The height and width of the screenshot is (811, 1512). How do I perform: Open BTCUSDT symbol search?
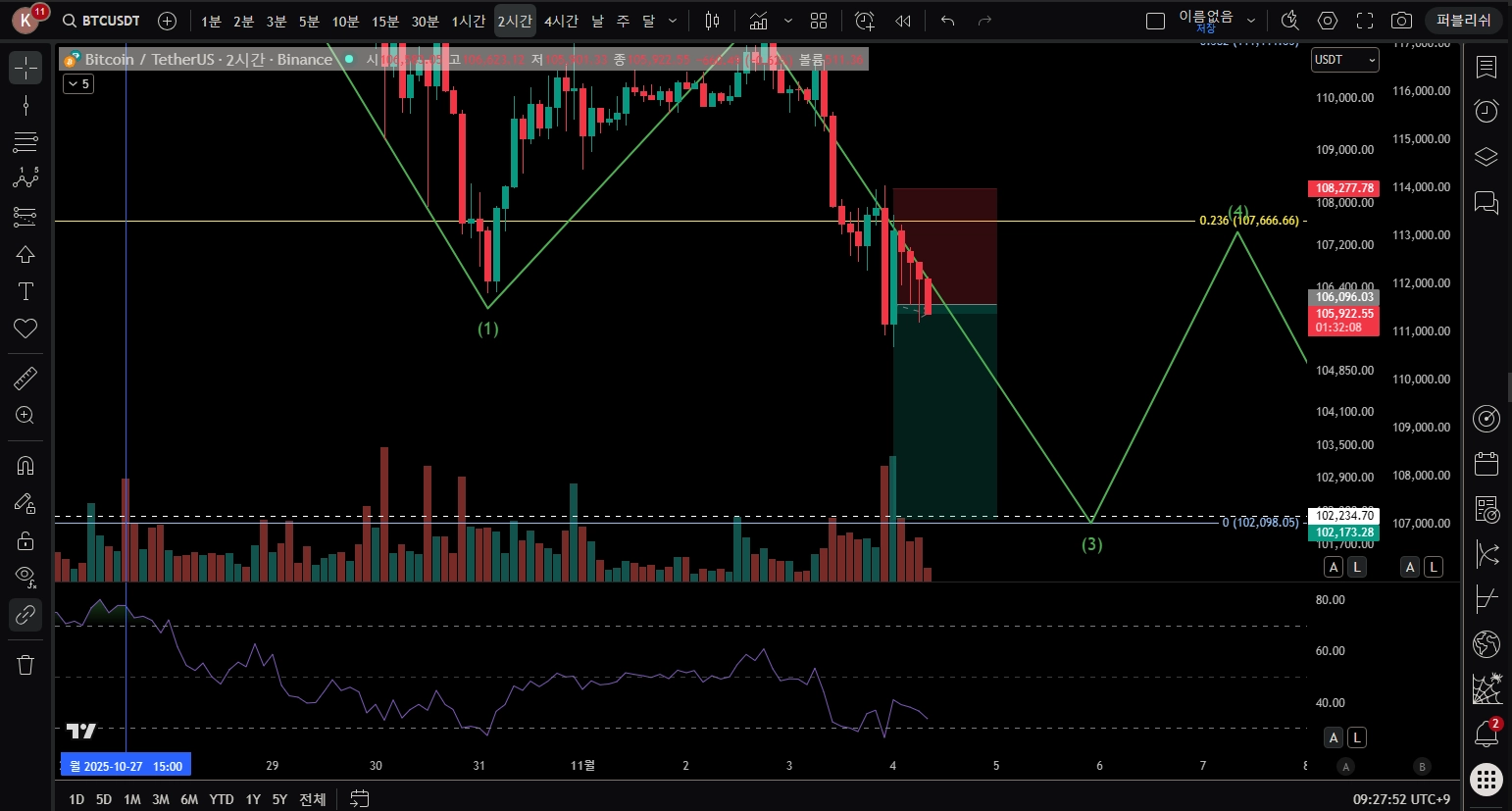click(x=102, y=21)
